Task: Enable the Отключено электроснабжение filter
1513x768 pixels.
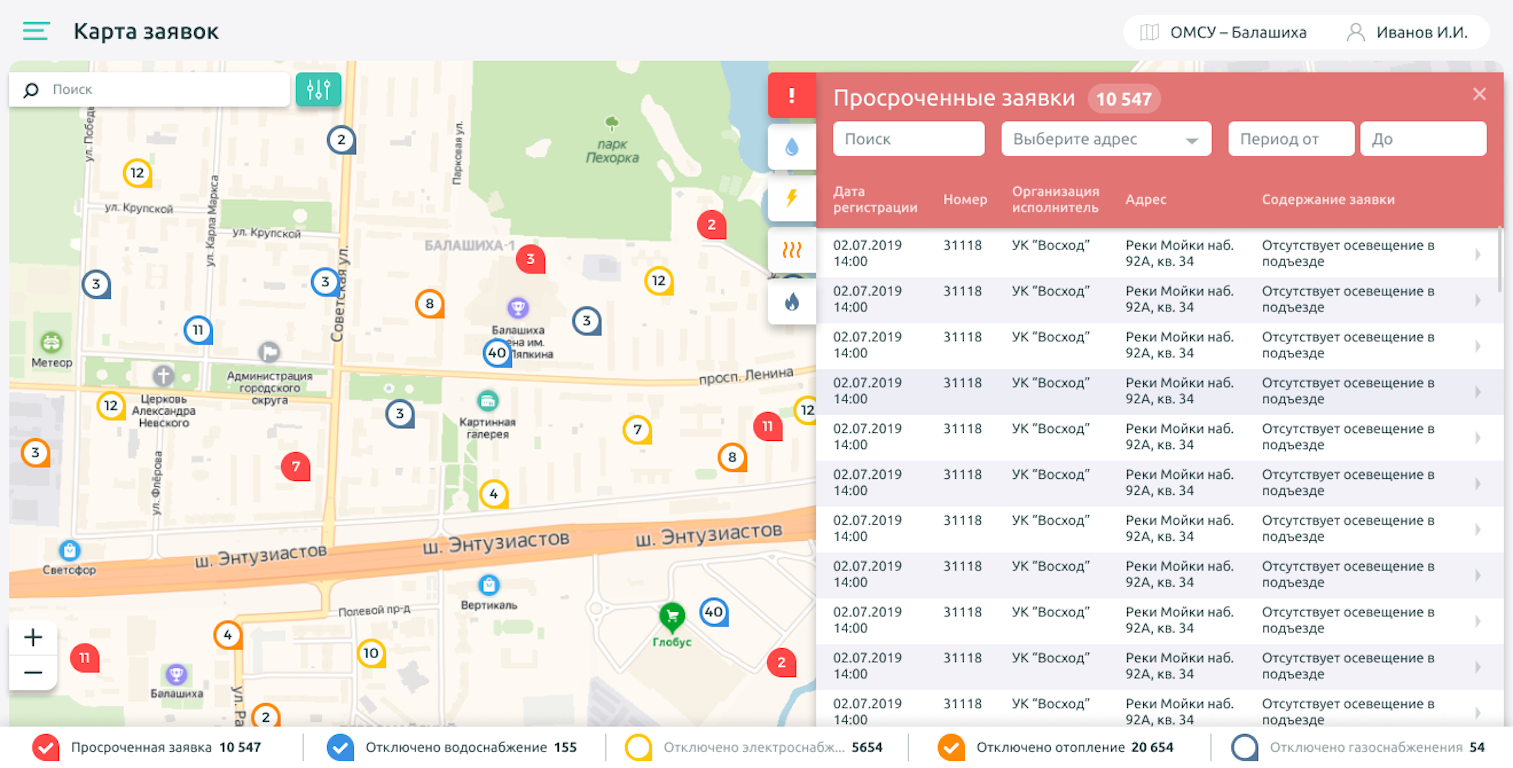Action: click(638, 747)
